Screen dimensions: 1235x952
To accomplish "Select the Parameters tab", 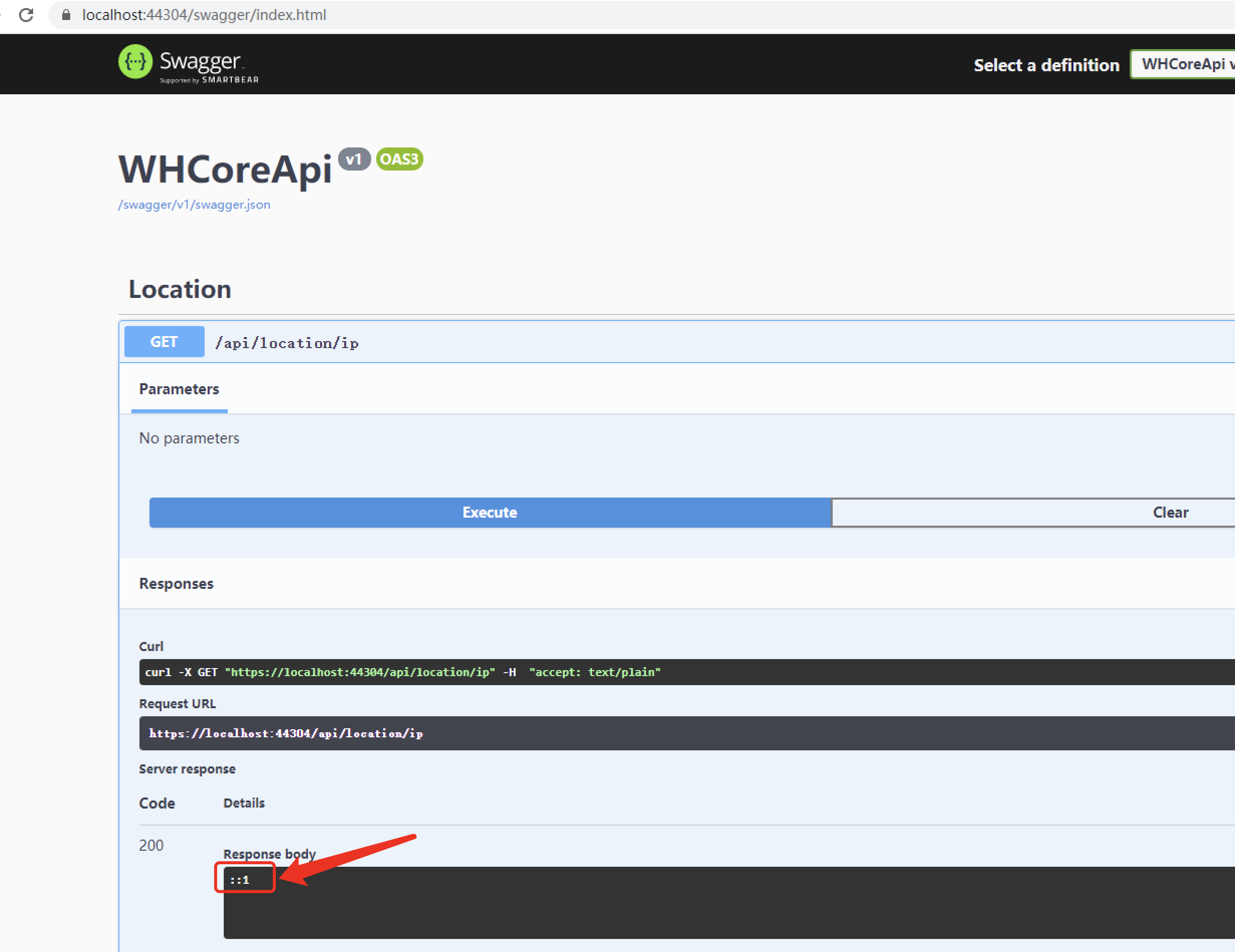I will pyautogui.click(x=179, y=389).
